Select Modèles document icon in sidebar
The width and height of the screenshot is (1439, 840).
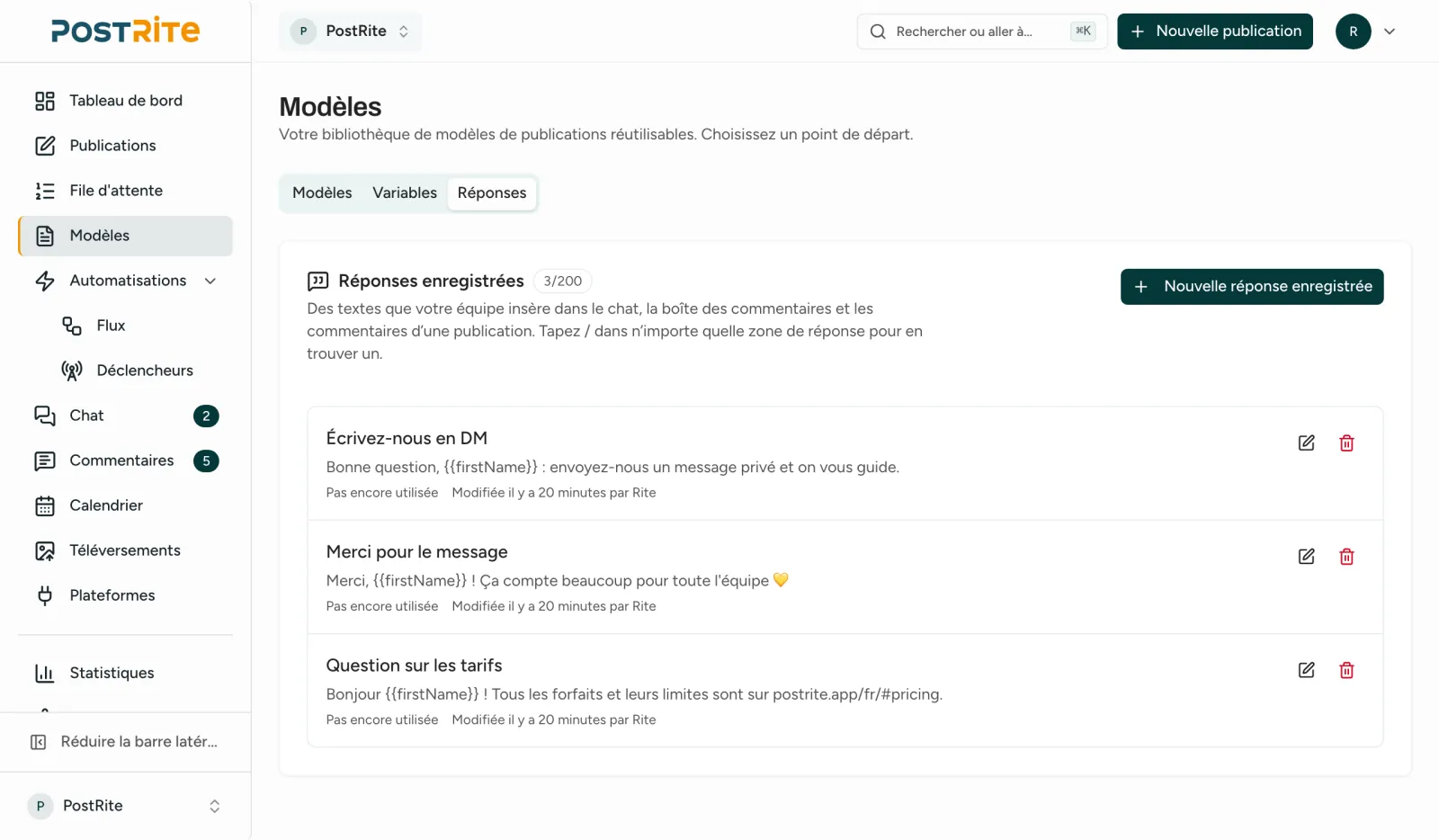[45, 236]
